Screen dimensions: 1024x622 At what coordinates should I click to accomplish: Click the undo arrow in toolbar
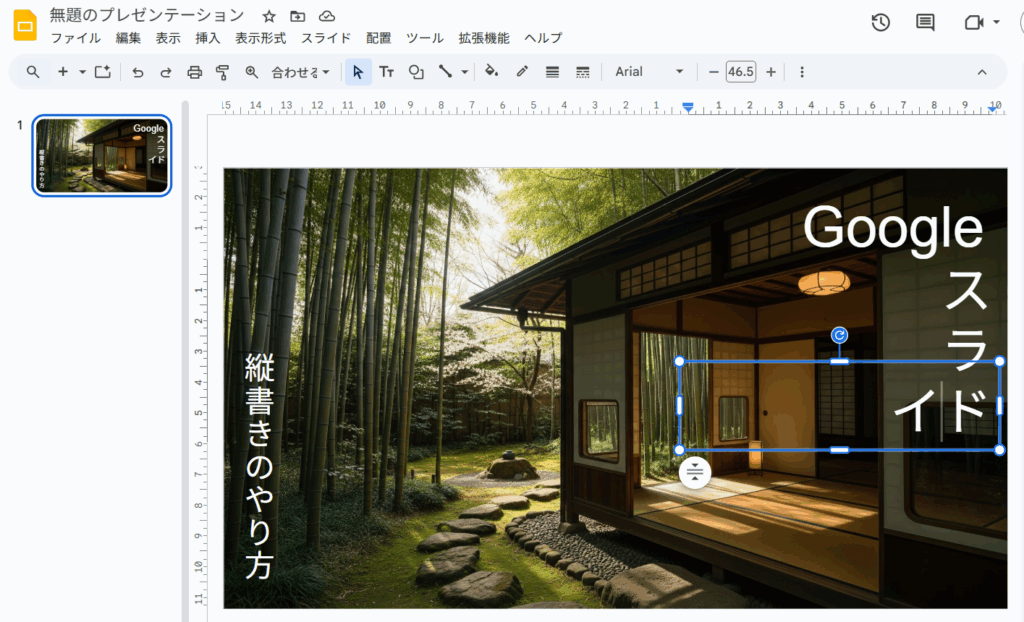pyautogui.click(x=138, y=72)
